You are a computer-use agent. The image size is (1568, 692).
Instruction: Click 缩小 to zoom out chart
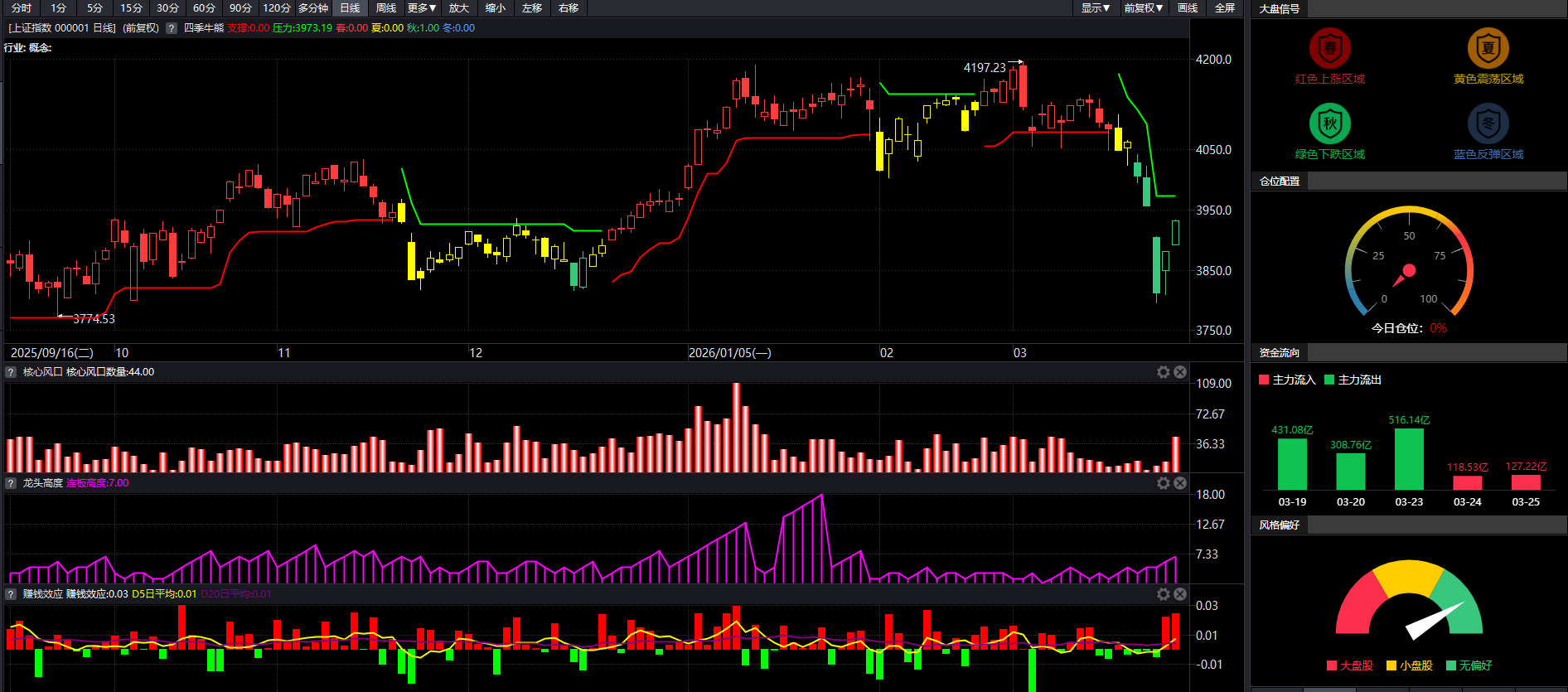click(x=496, y=8)
